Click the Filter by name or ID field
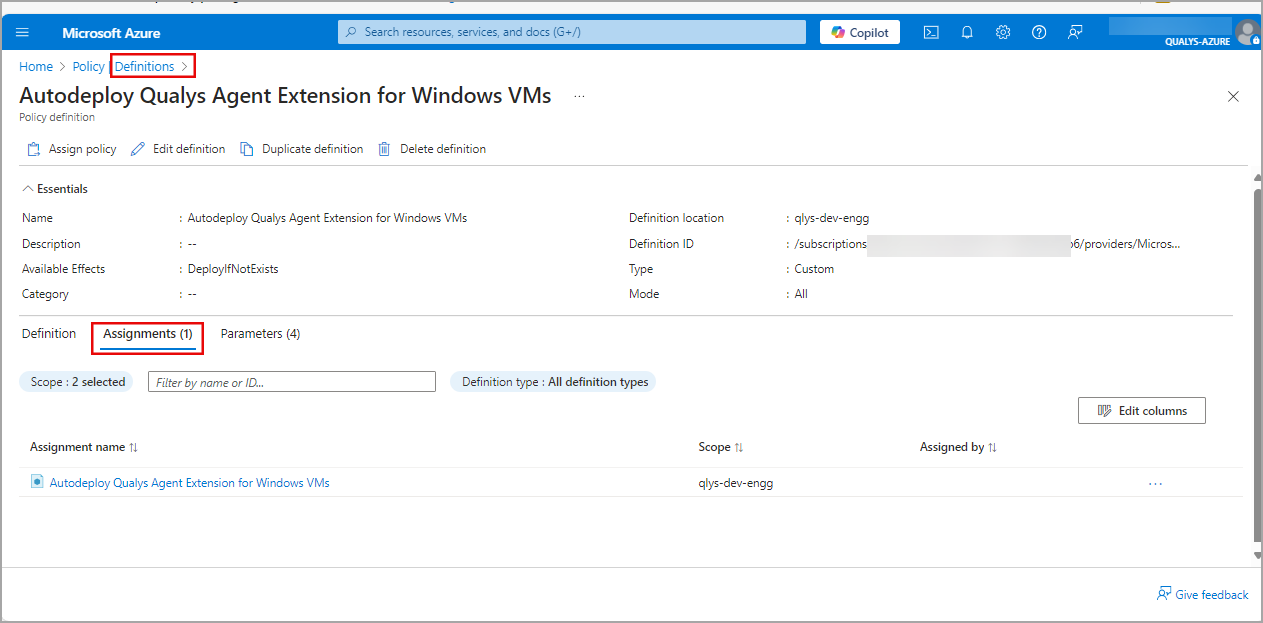 (291, 382)
